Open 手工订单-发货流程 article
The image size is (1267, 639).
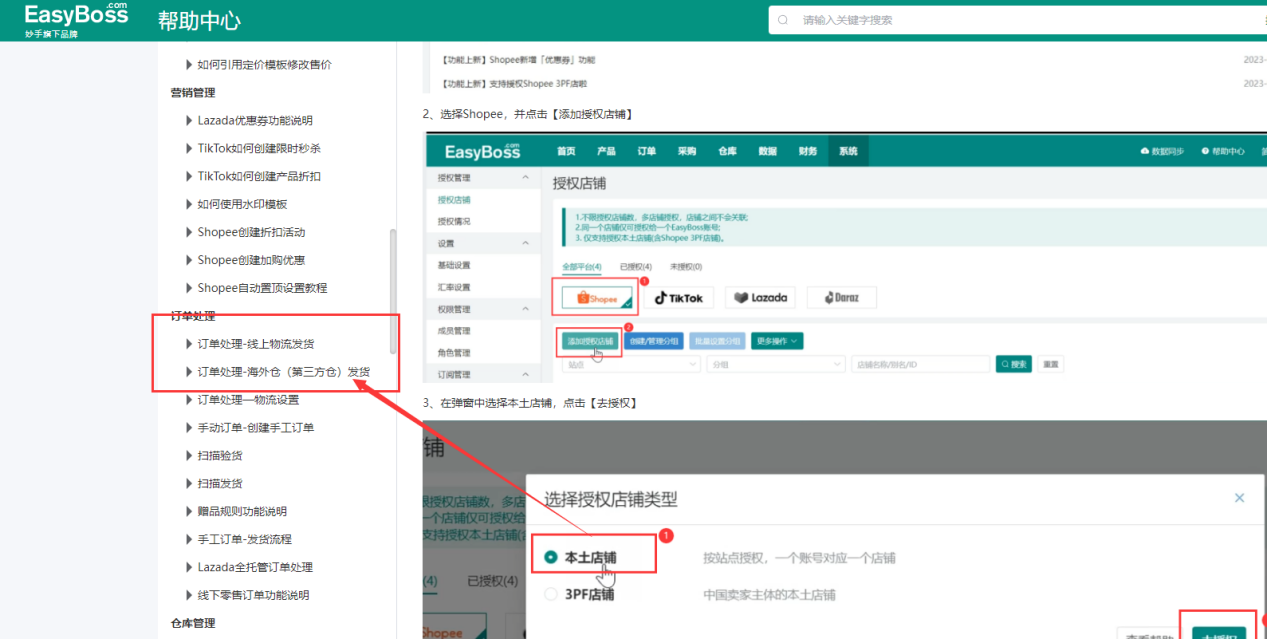point(244,539)
